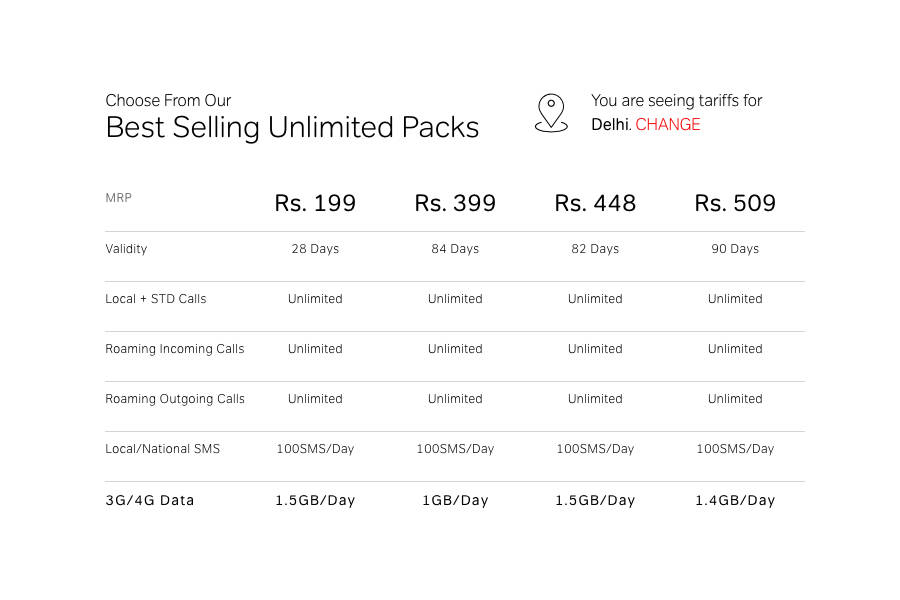This screenshot has width=900, height=600.
Task: Click the CHANGE link to switch city
Action: pos(667,124)
